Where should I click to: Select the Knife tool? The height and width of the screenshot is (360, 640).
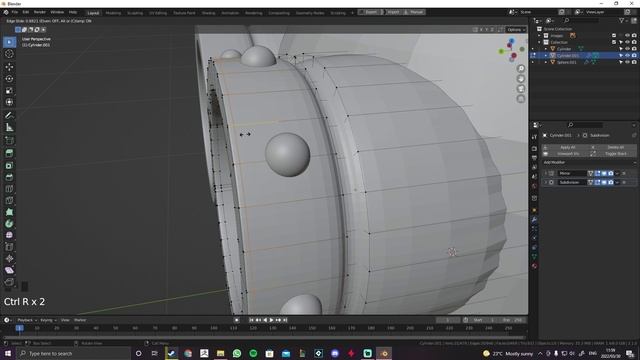(x=9, y=200)
